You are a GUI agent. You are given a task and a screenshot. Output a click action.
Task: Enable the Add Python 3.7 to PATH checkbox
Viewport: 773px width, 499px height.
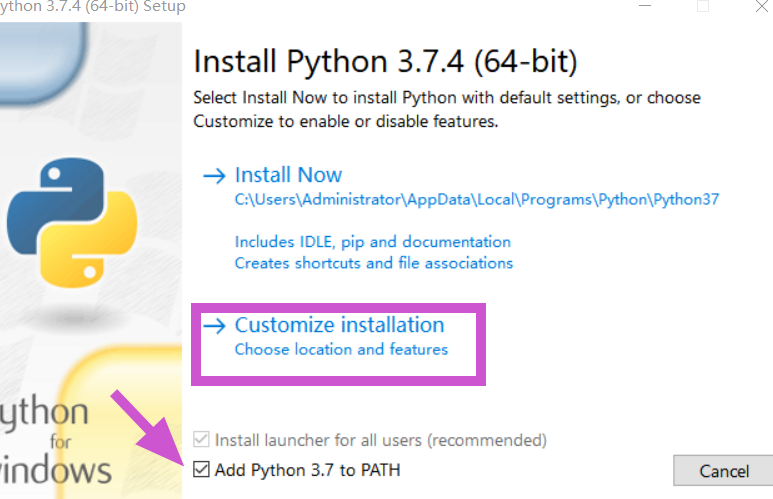click(x=201, y=469)
